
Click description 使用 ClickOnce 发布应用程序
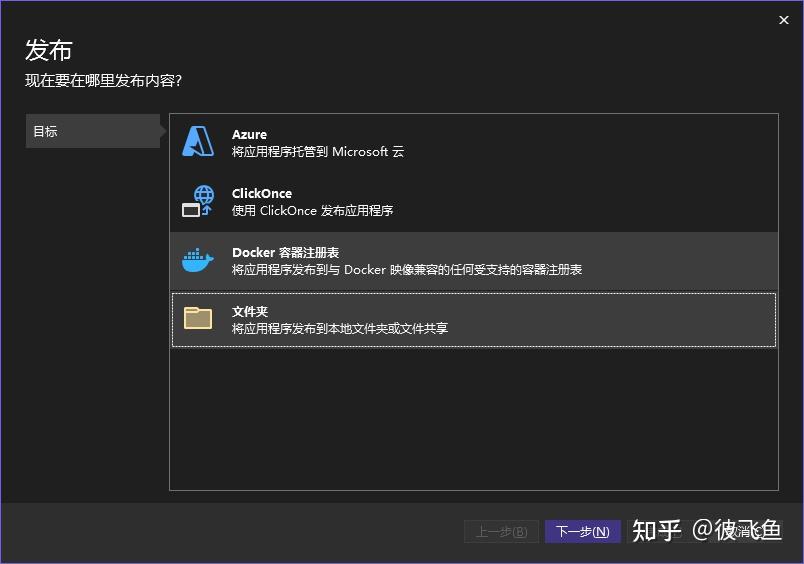click(312, 211)
